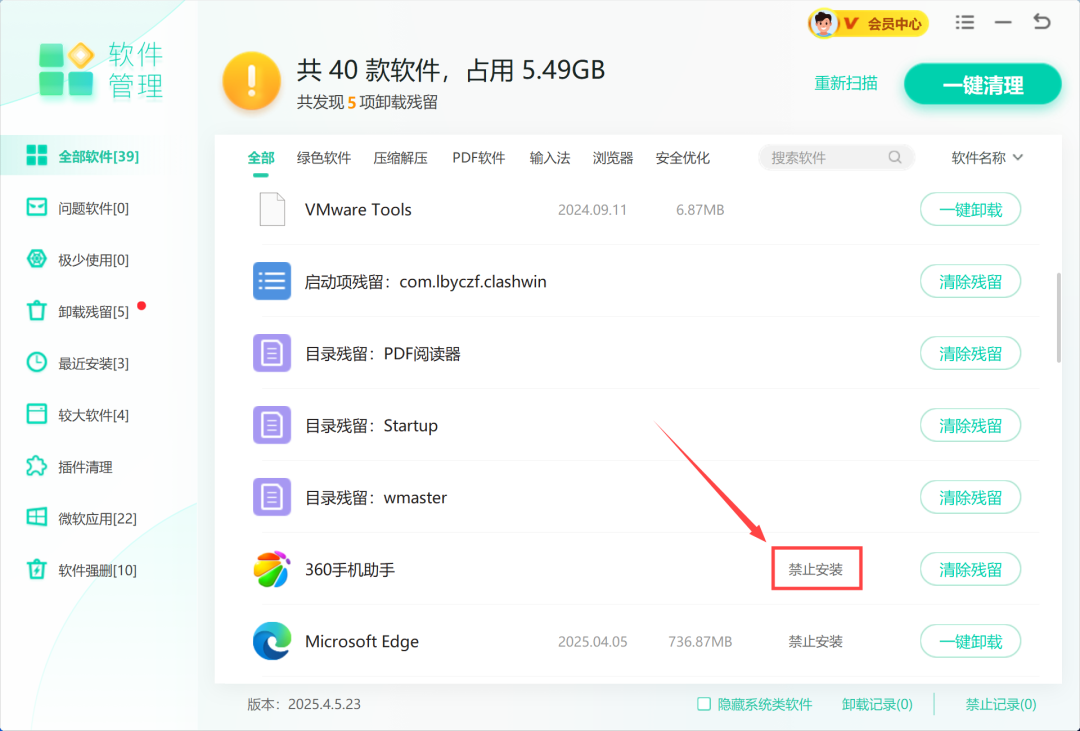Open 卸载记录(0) link
Viewport: 1080px width, 731px height.
tap(877, 704)
